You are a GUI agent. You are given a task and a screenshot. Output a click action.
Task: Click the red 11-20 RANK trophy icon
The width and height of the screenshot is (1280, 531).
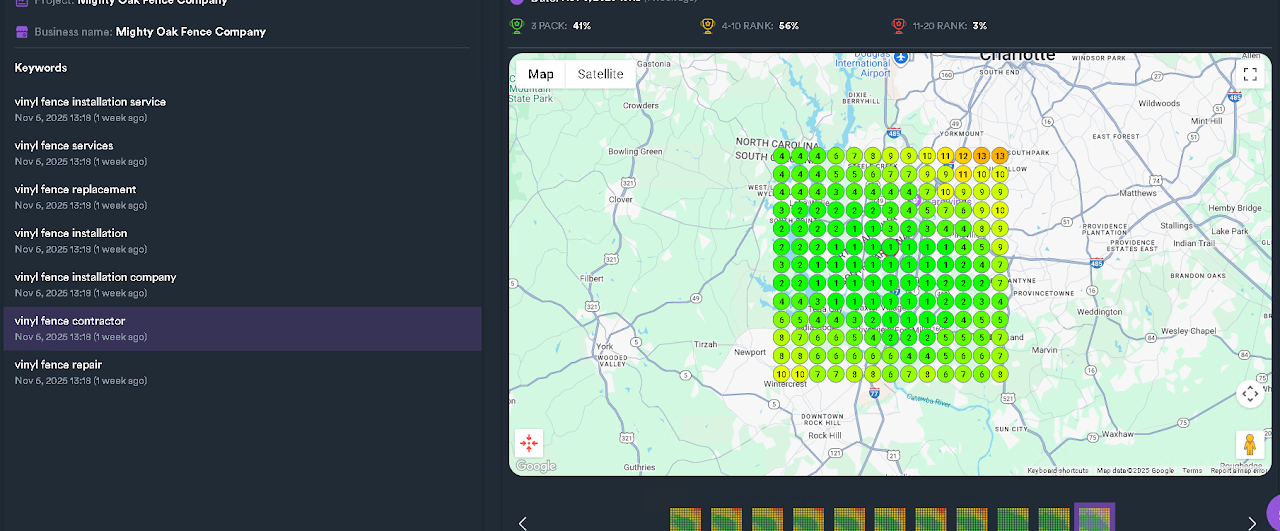pyautogui.click(x=897, y=25)
